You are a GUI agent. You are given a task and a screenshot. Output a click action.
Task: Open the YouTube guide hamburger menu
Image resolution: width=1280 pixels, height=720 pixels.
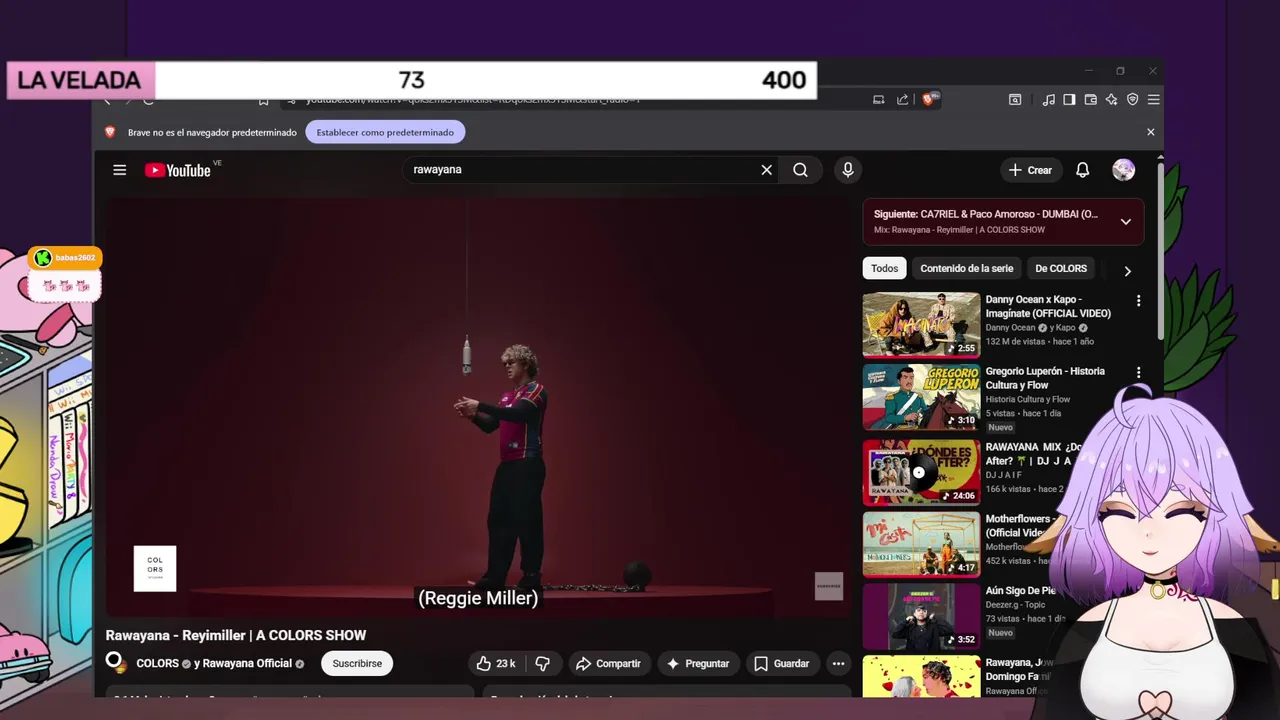[120, 170]
